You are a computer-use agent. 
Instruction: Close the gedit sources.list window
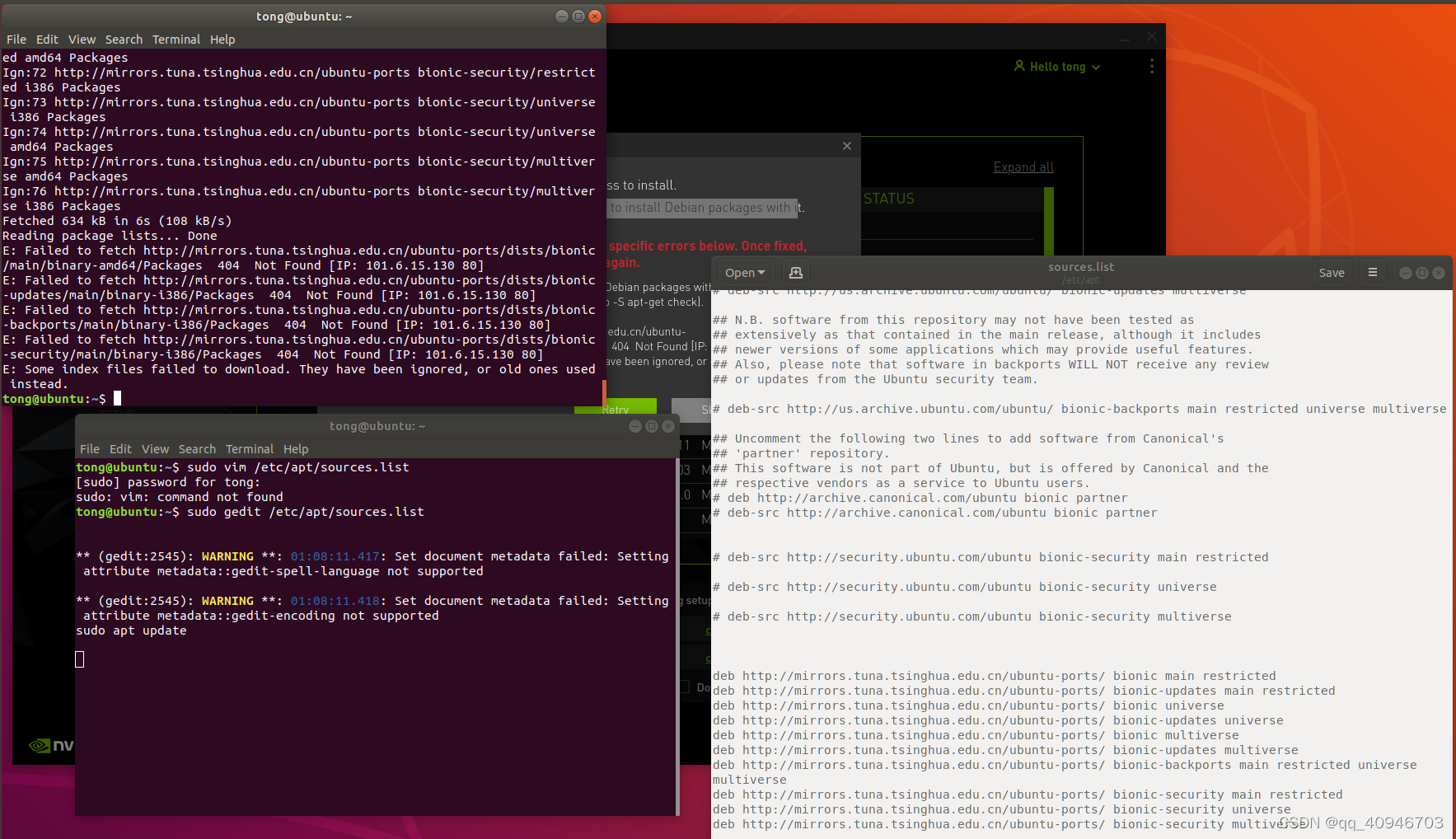(x=1439, y=273)
